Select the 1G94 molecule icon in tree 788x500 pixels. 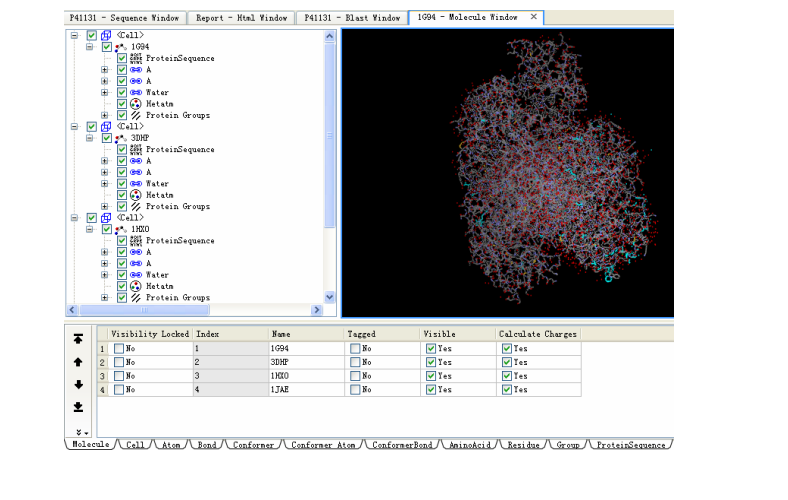(x=121, y=47)
